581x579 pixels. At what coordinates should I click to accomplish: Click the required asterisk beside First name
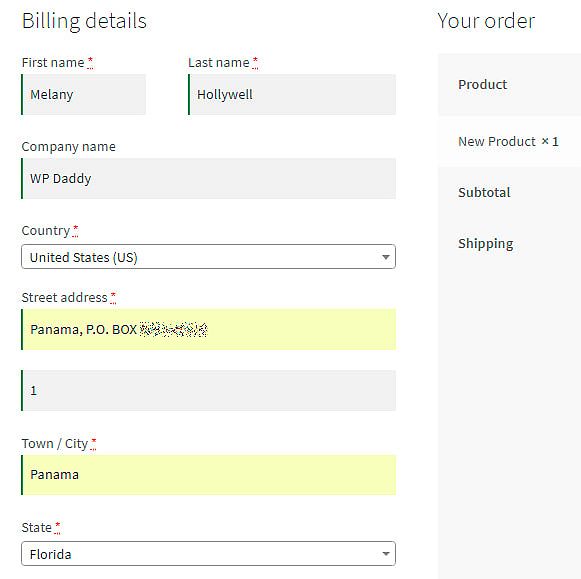(90, 62)
